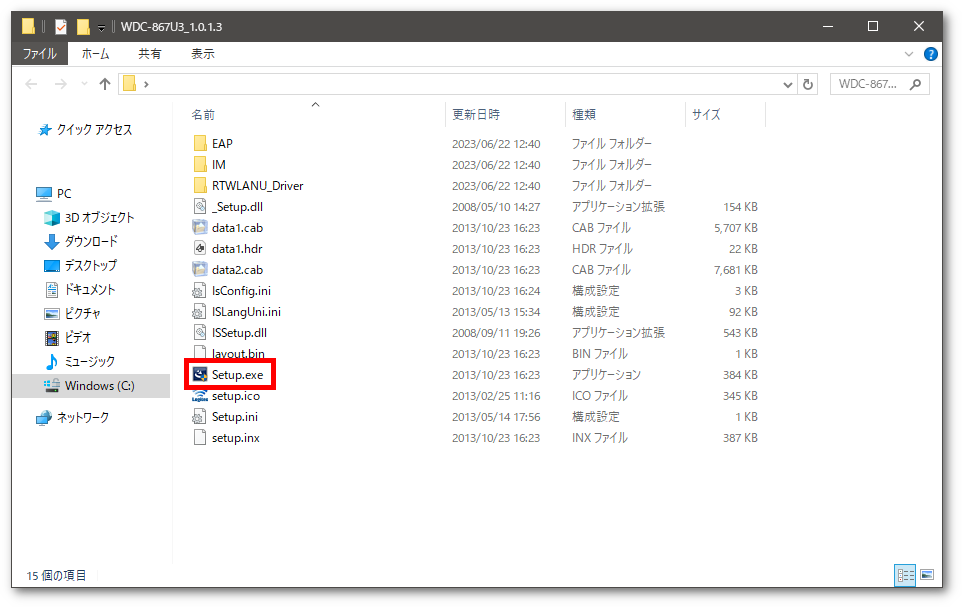
Task: Click the Setup.exe application icon
Action: (200, 374)
